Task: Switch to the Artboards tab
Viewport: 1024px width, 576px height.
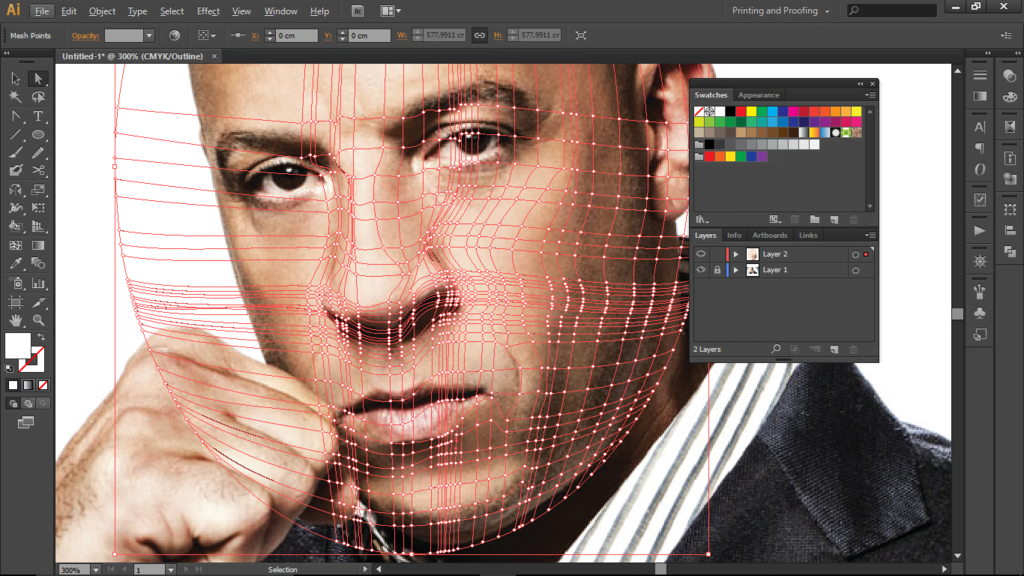Action: (x=770, y=235)
